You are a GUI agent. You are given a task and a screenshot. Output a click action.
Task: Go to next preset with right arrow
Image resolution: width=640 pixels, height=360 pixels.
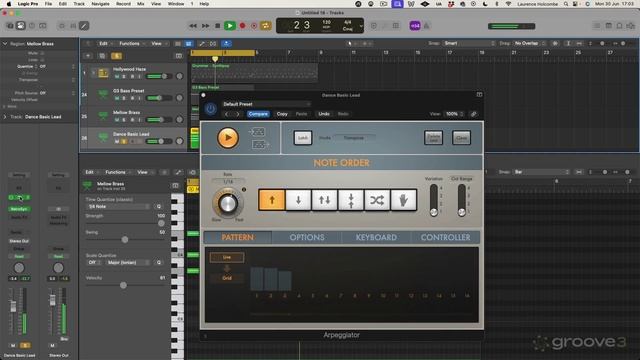[238, 114]
